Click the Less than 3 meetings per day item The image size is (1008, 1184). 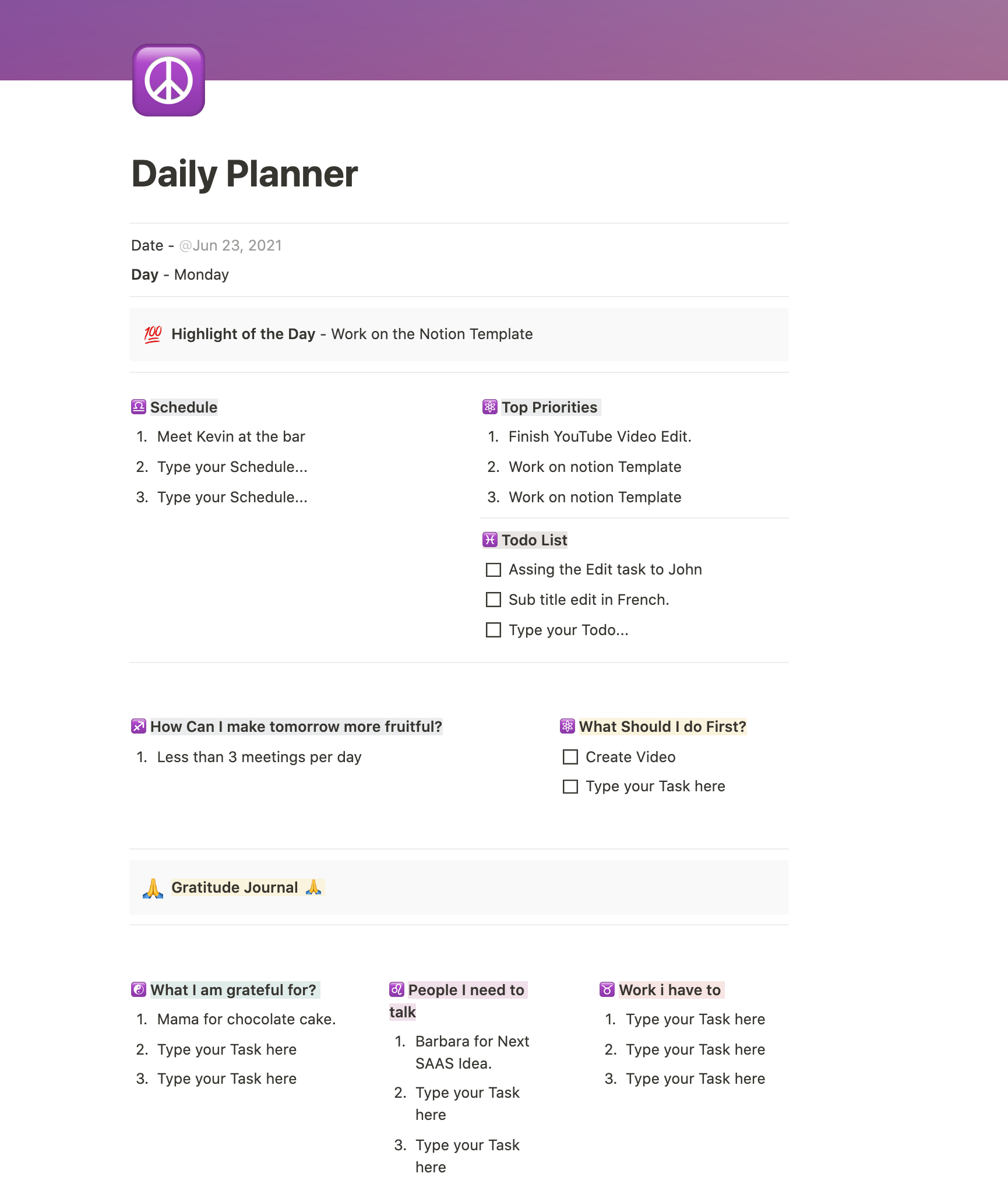[x=259, y=756]
